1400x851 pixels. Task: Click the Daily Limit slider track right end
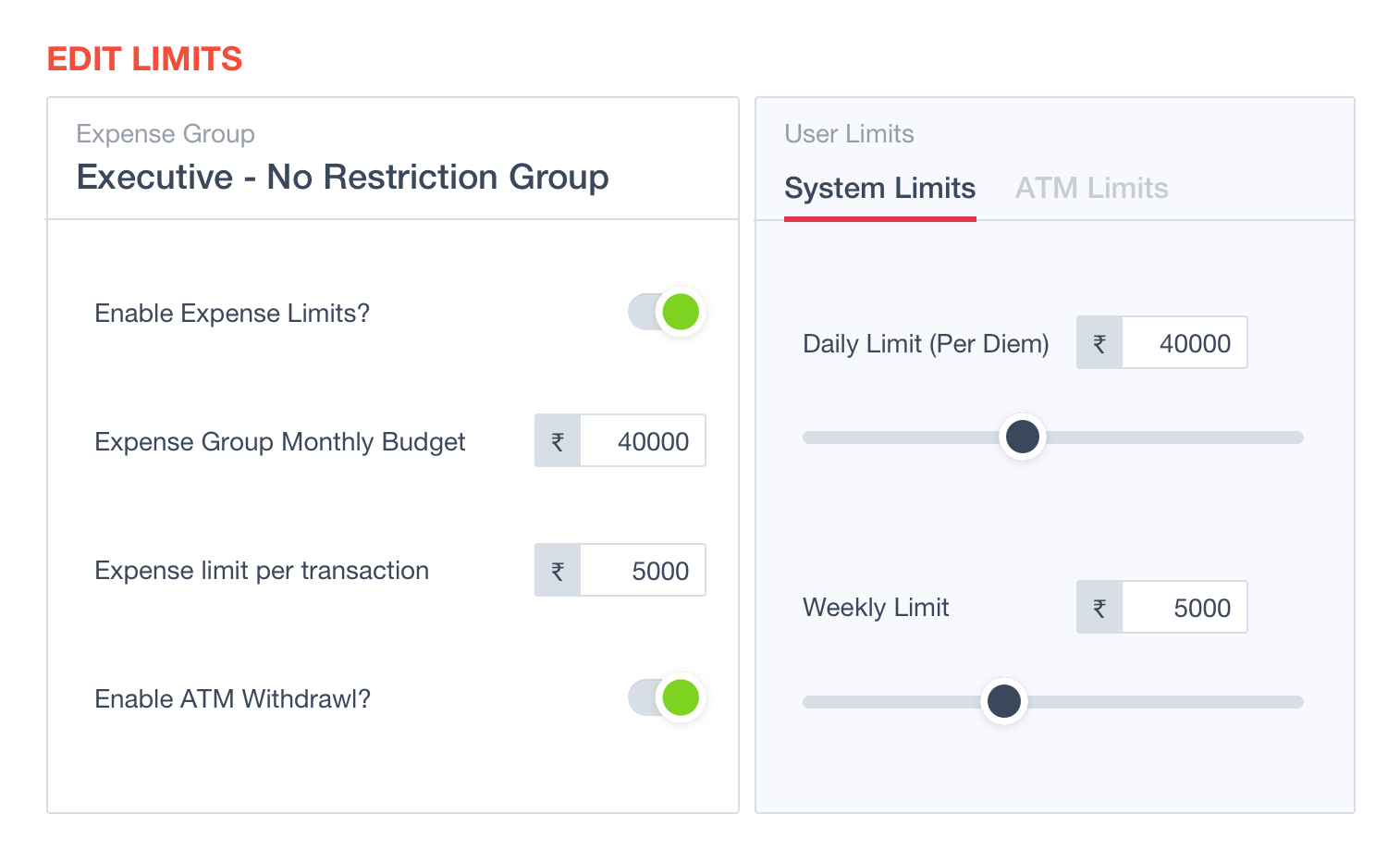click(x=1295, y=438)
